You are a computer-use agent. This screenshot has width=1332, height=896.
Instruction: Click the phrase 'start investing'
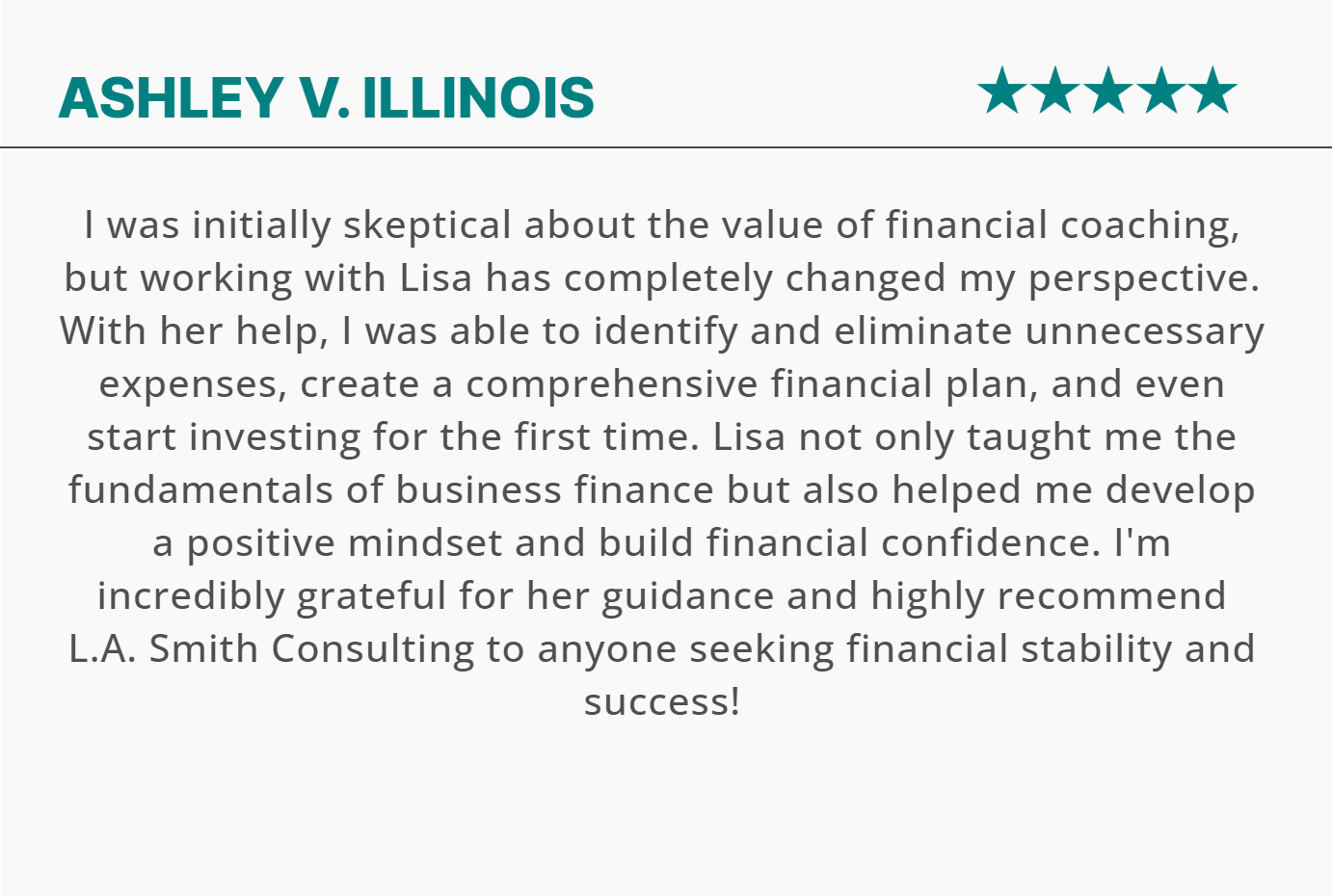pyautogui.click(x=224, y=437)
